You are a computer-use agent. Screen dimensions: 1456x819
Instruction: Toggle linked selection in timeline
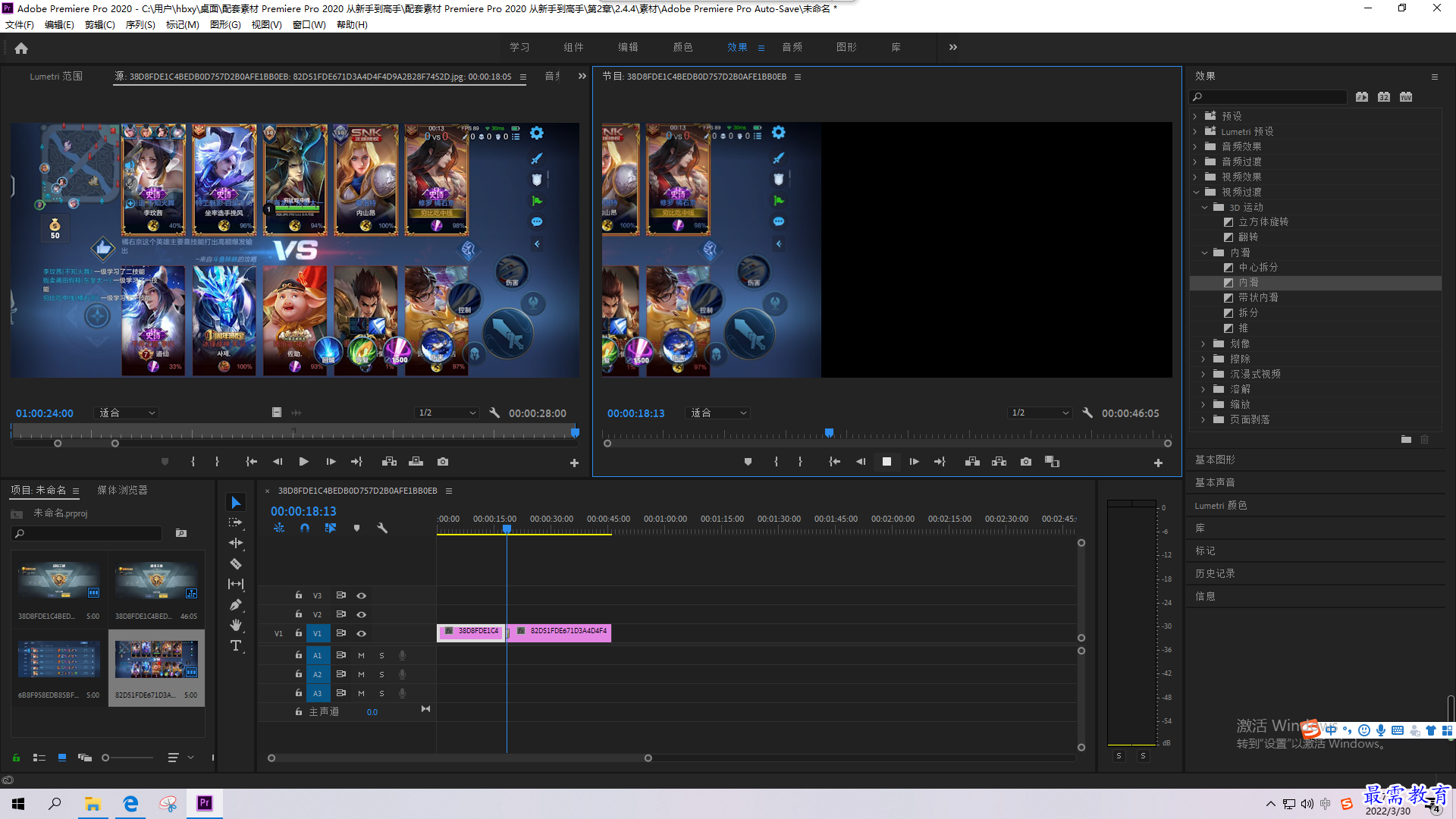[331, 528]
